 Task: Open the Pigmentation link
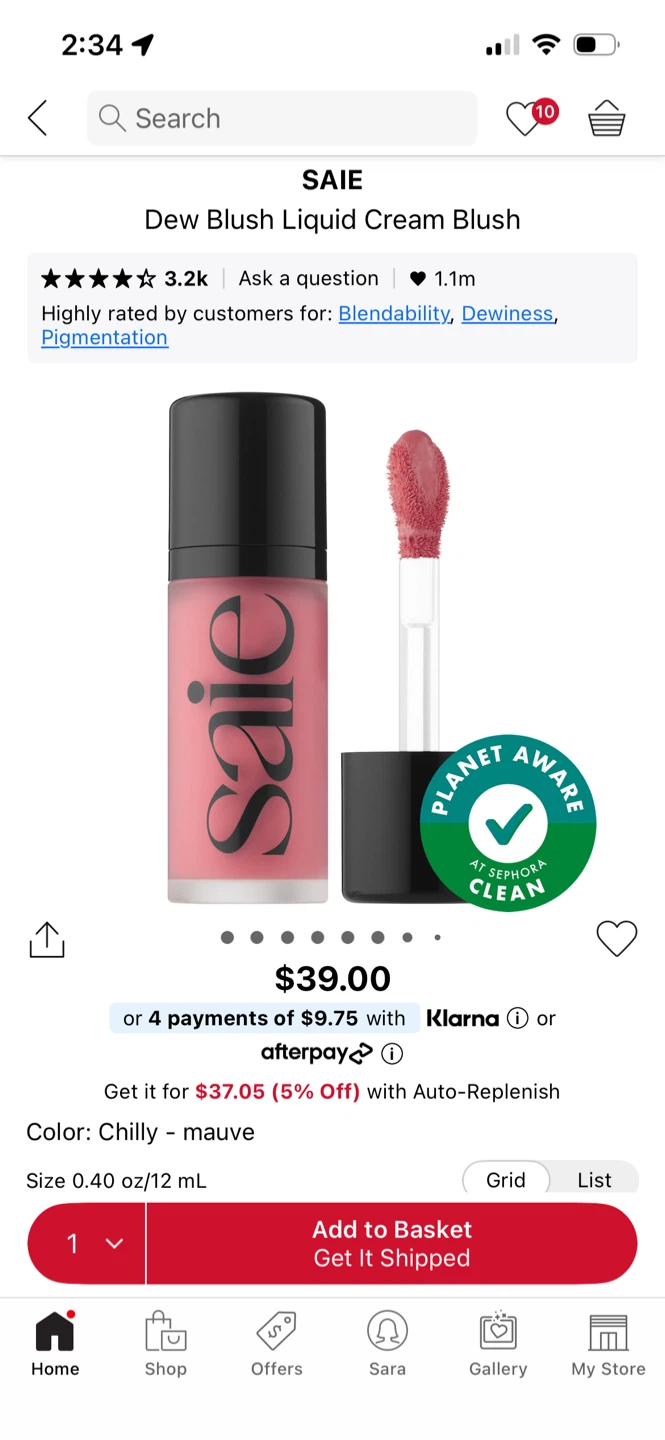(104, 337)
